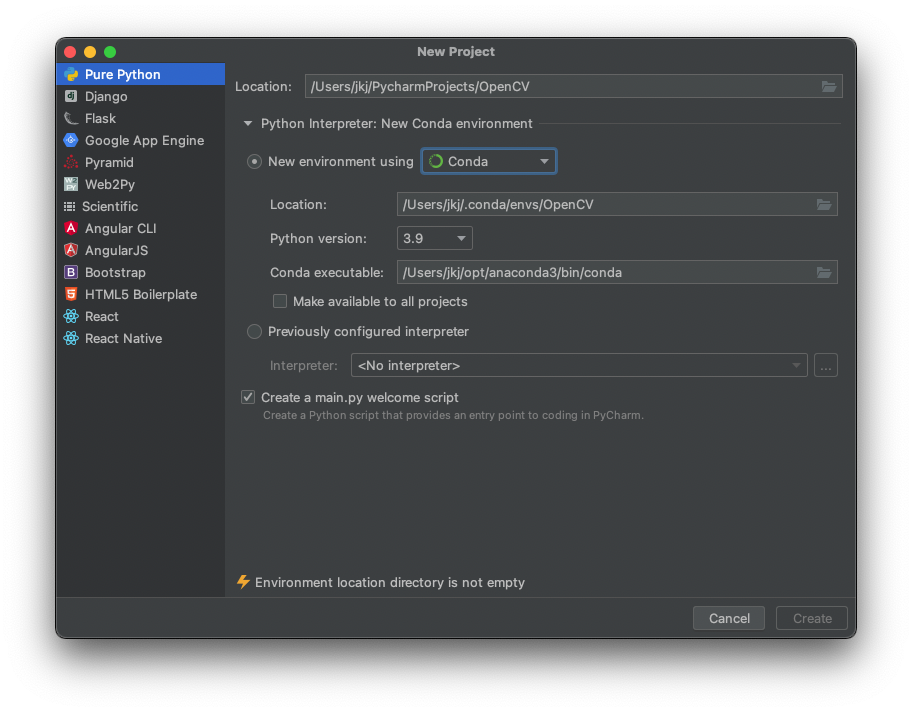Image resolution: width=912 pixels, height=712 pixels.
Task: Open the Python version 3.9 dropdown
Action: point(434,238)
